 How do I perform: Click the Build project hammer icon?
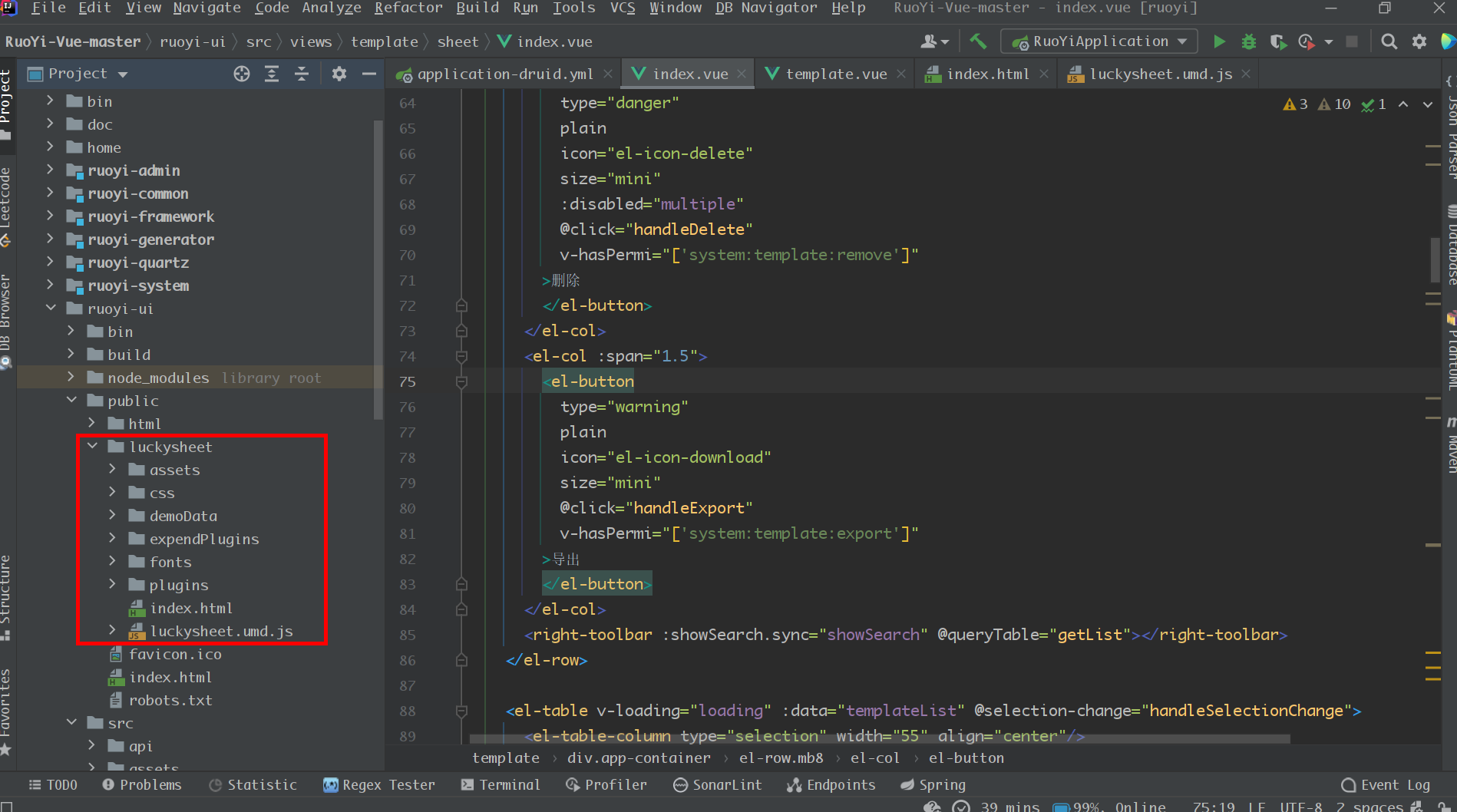[978, 41]
